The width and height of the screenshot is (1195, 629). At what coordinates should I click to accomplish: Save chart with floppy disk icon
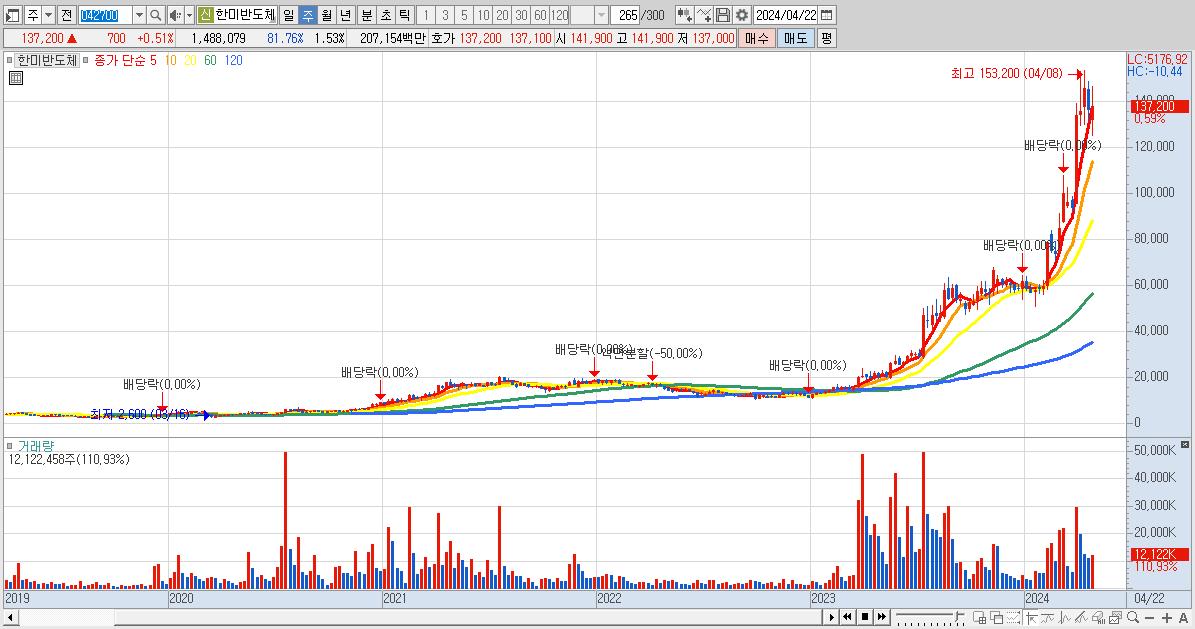click(722, 15)
